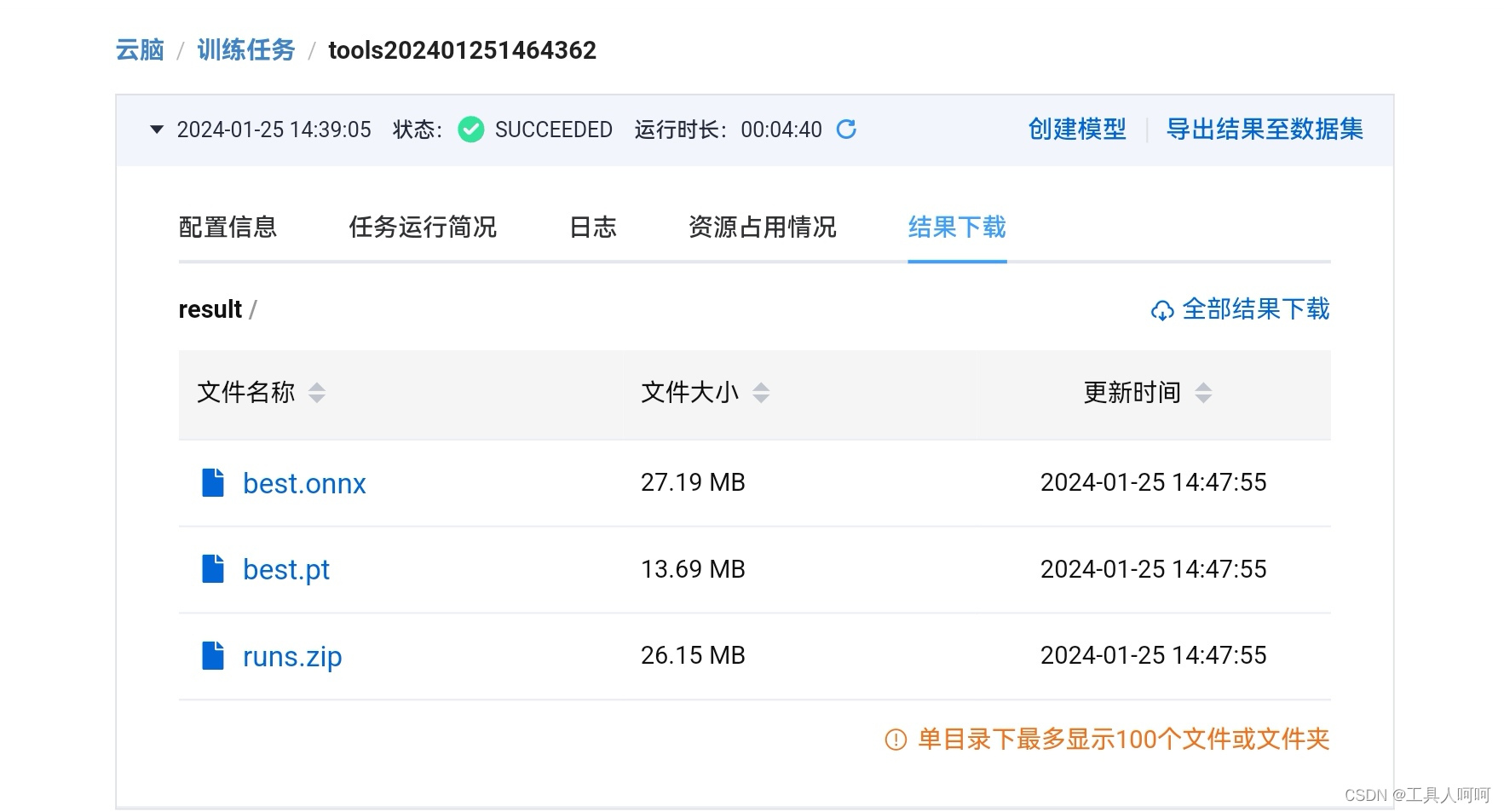Click the 文件名称 column header
Image resolution: width=1504 pixels, height=812 pixels.
click(x=246, y=392)
